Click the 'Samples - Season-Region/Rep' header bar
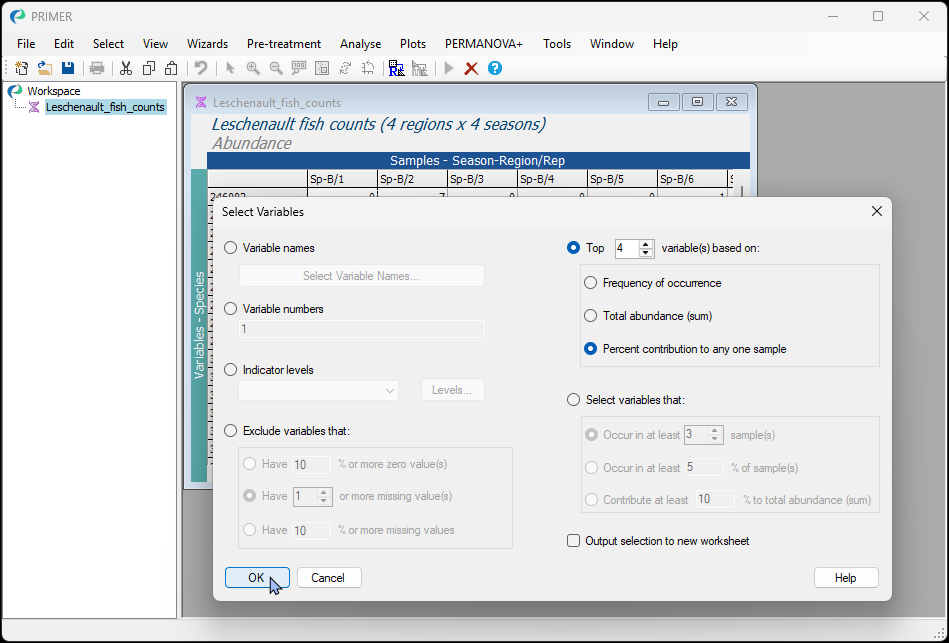This screenshot has width=949, height=643. click(x=478, y=160)
